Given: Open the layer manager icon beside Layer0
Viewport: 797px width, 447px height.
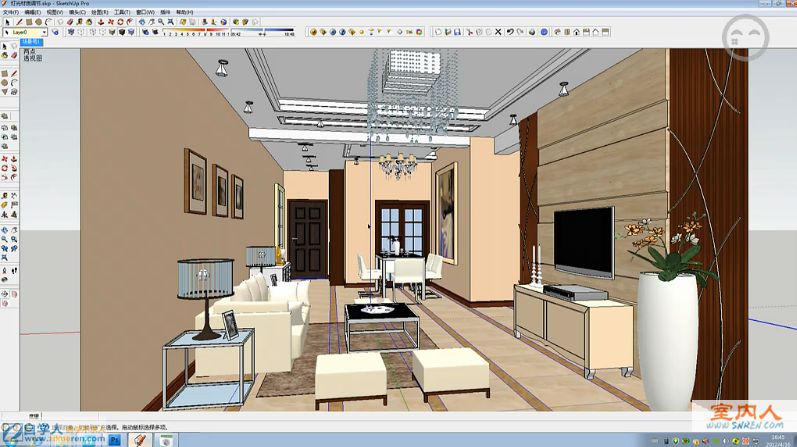Looking at the screenshot, I should (55, 32).
